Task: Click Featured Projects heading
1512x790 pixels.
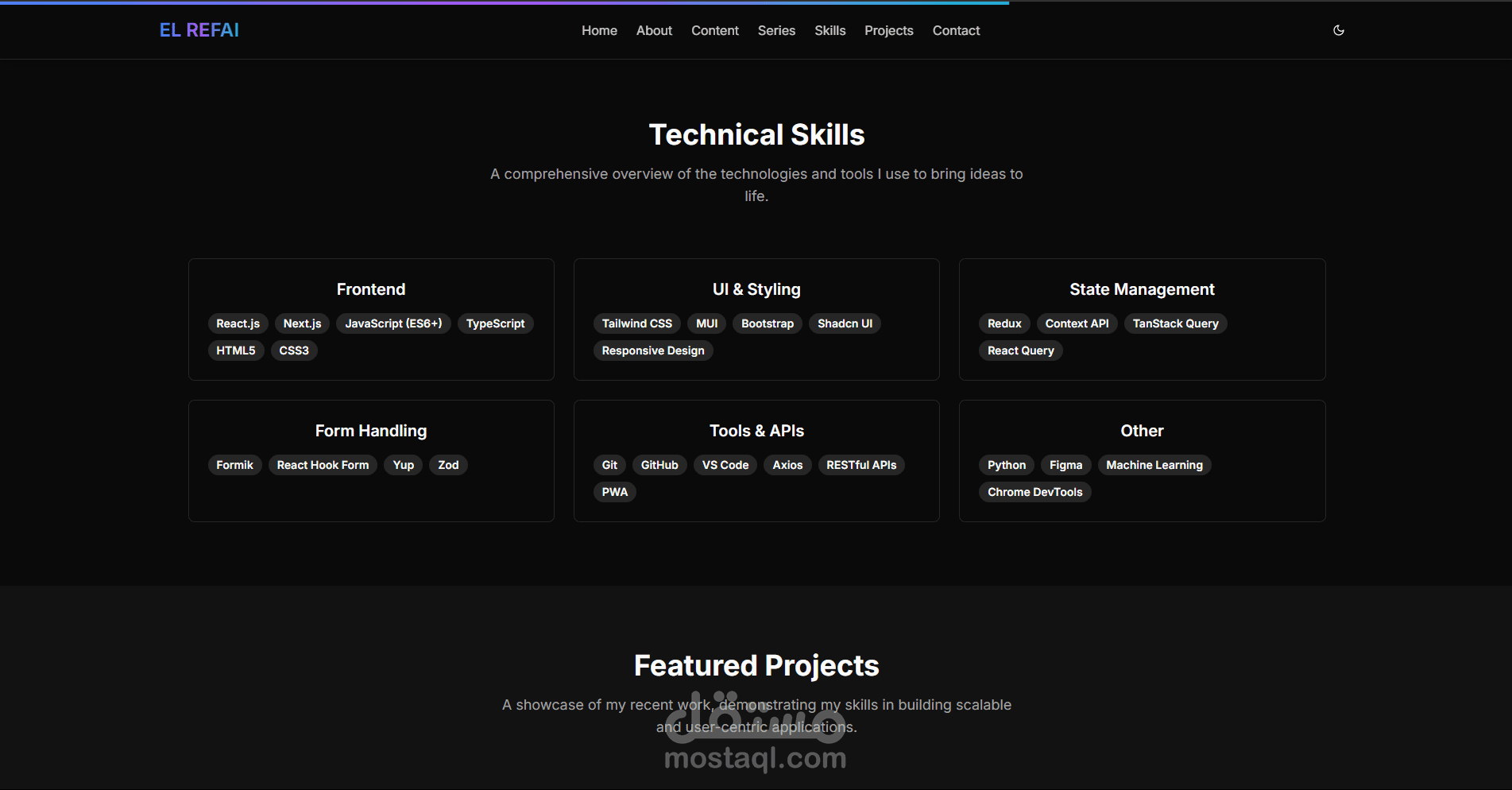Action: click(756, 665)
